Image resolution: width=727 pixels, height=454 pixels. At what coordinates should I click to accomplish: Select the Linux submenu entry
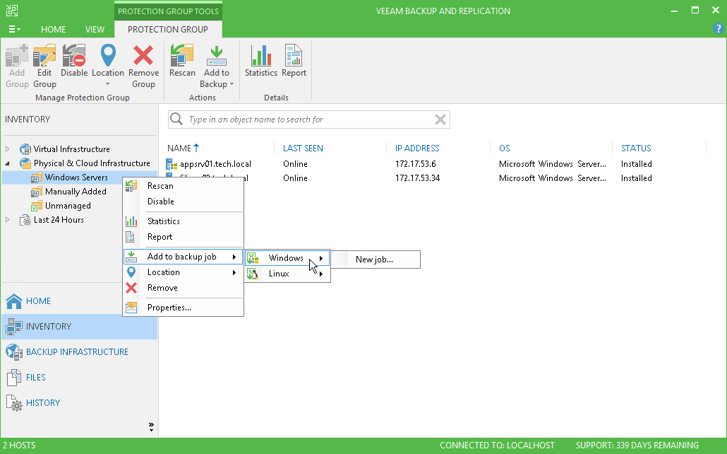287,274
